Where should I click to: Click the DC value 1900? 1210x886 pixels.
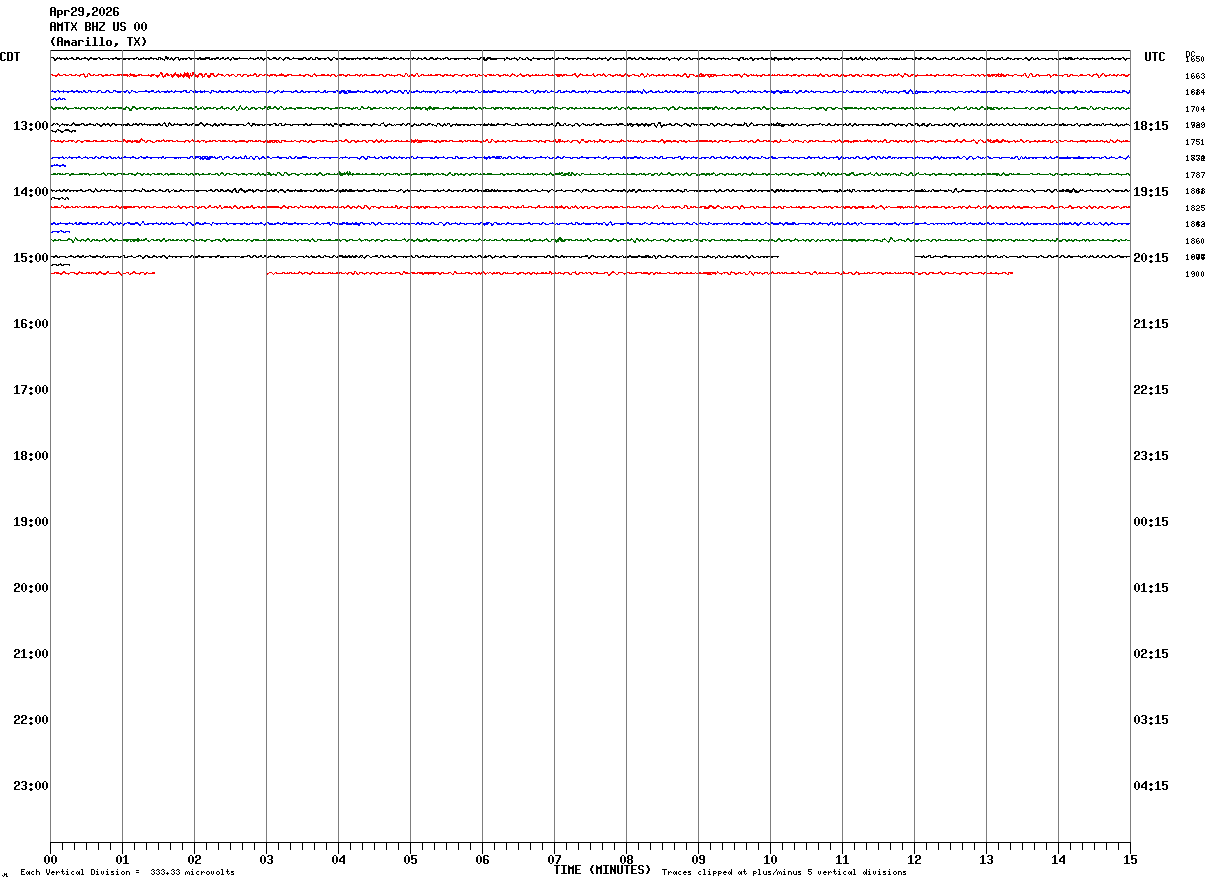point(1195,274)
